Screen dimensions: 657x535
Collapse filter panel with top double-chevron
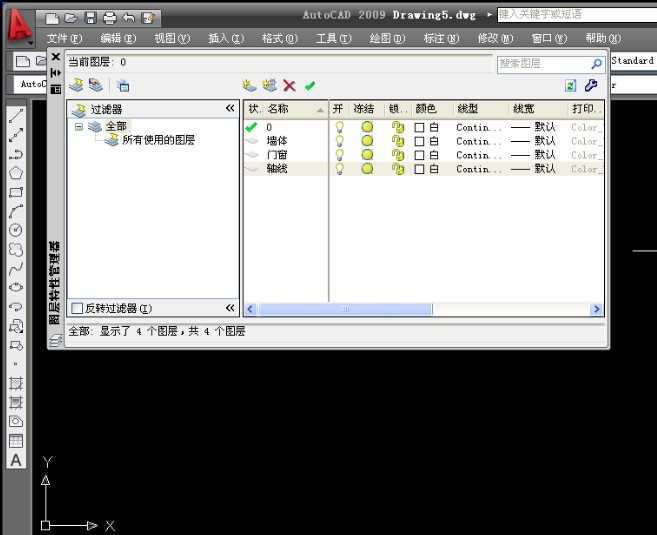click(230, 108)
